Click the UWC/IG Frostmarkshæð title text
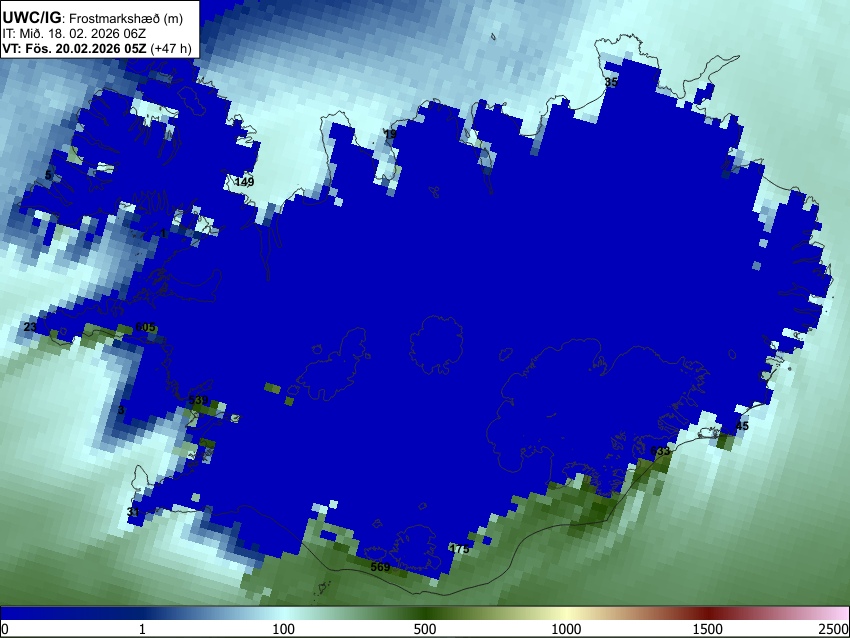 click(x=92, y=18)
